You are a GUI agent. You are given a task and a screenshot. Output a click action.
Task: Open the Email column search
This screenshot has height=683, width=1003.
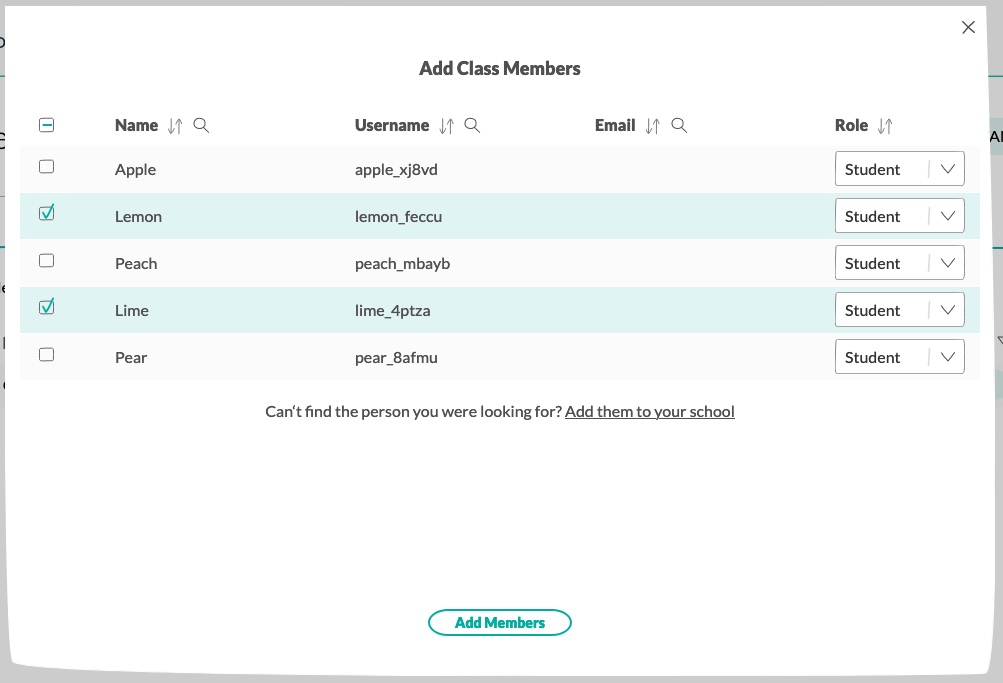[x=679, y=125]
